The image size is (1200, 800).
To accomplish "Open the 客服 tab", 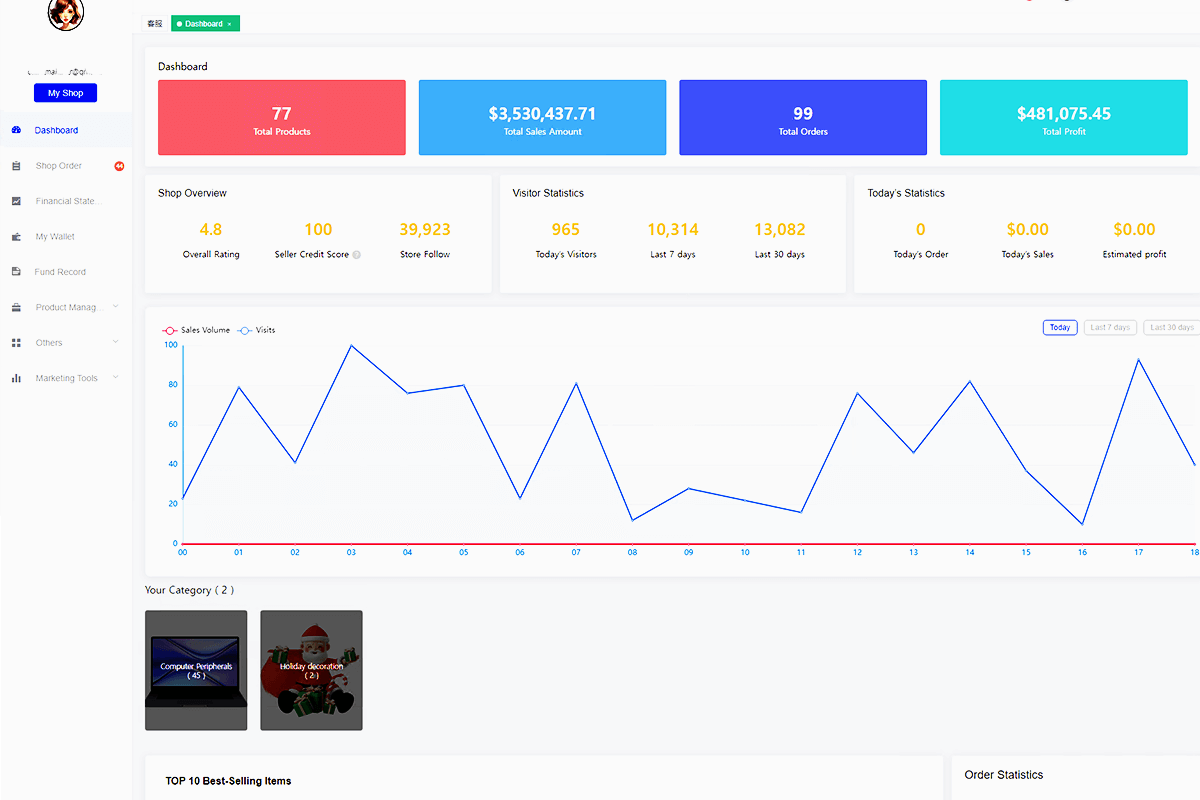I will [x=155, y=24].
